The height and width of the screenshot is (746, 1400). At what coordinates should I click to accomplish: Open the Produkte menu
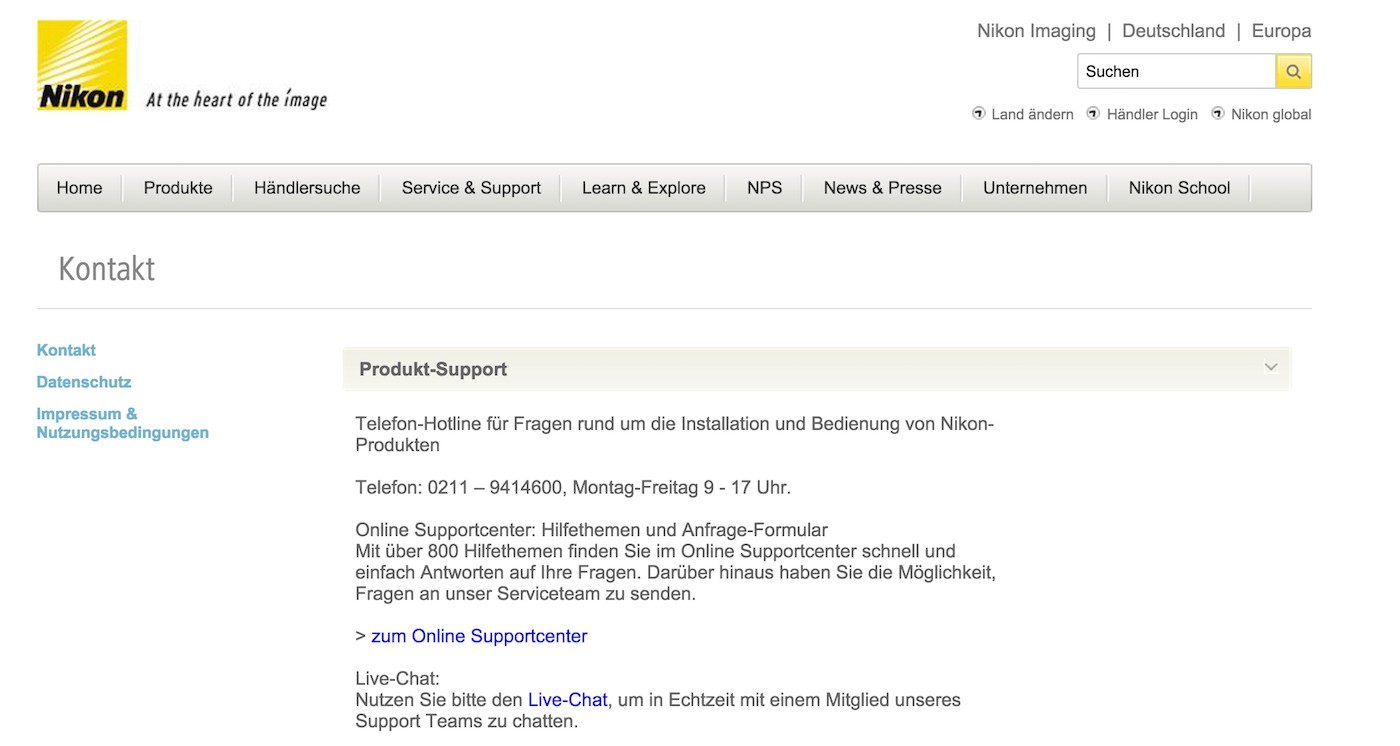tap(178, 188)
